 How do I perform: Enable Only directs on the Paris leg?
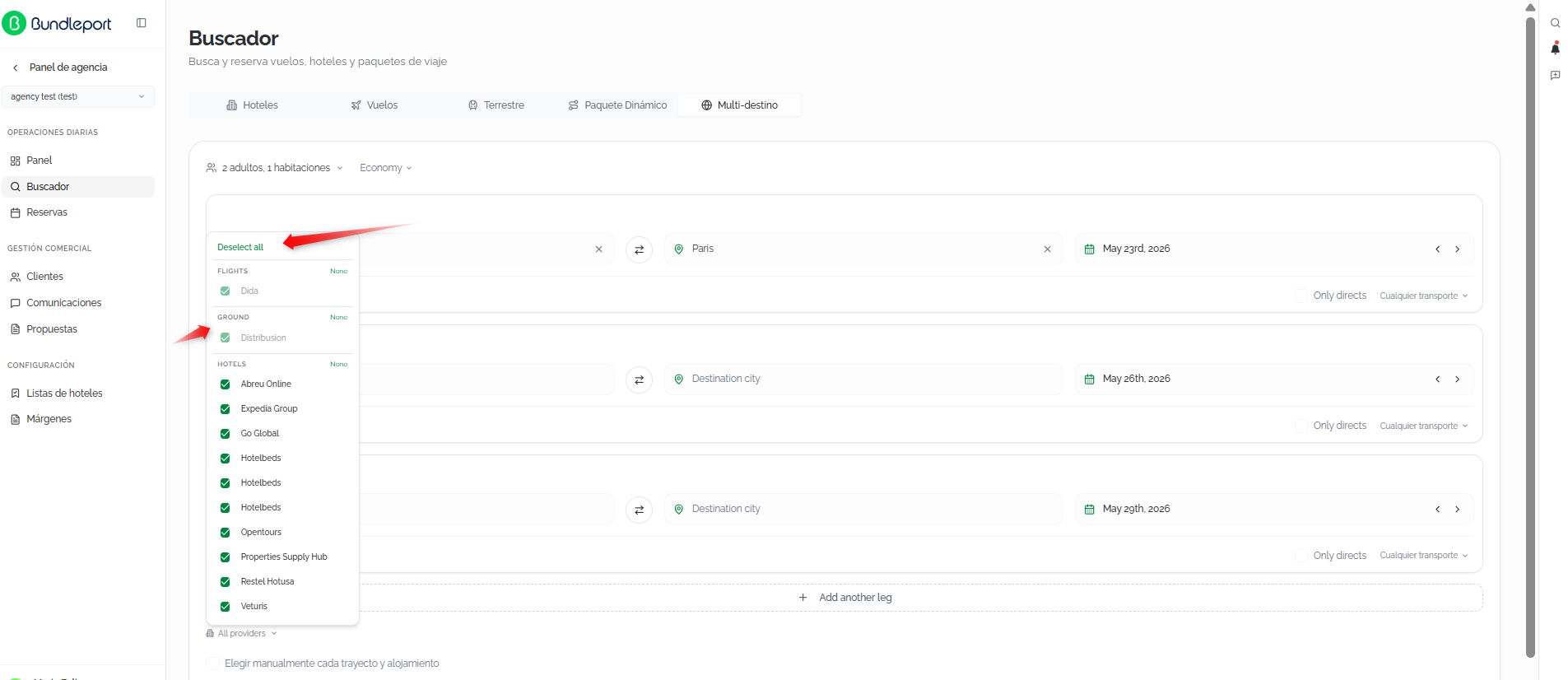[1301, 296]
